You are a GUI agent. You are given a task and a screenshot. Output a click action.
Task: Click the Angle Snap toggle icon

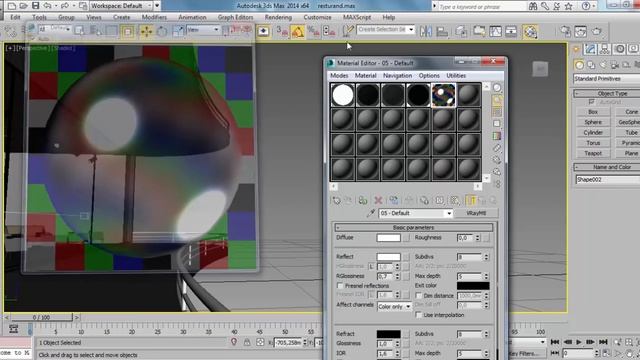(x=298, y=31)
